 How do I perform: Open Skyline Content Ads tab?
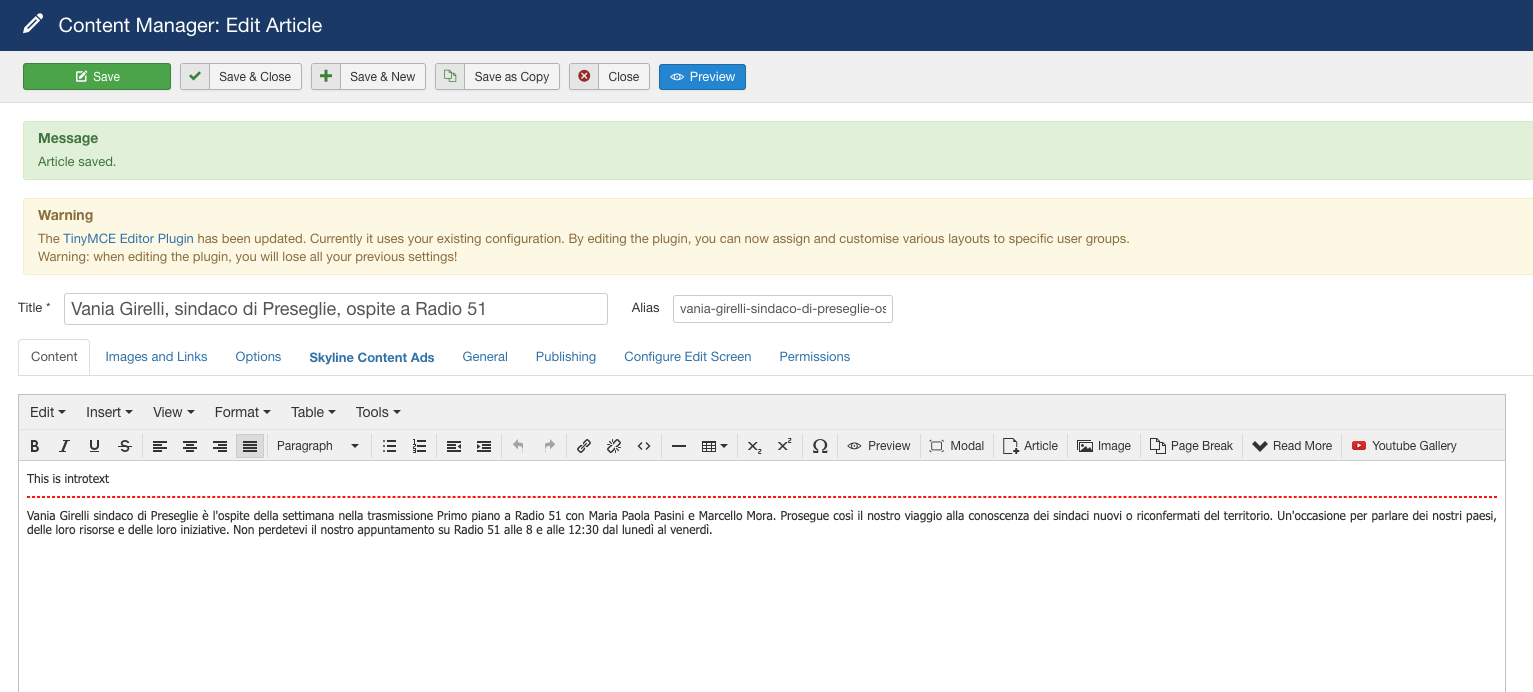372,357
